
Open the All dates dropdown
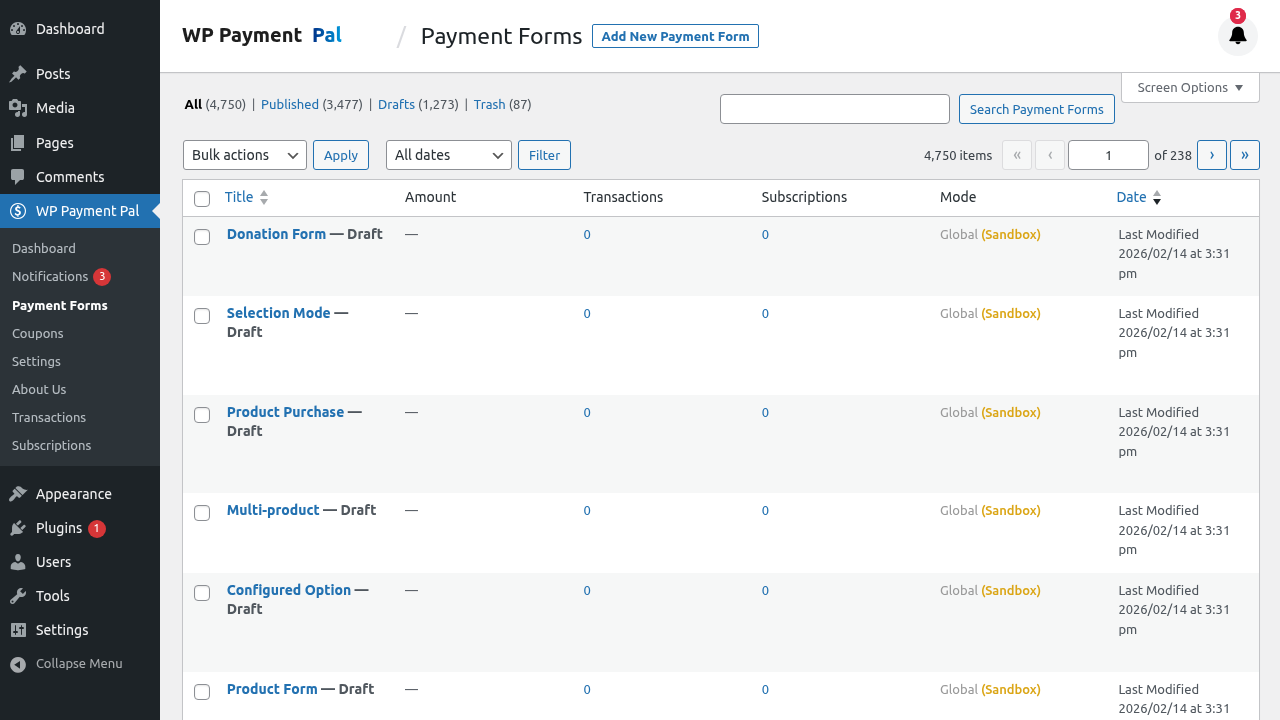[448, 155]
